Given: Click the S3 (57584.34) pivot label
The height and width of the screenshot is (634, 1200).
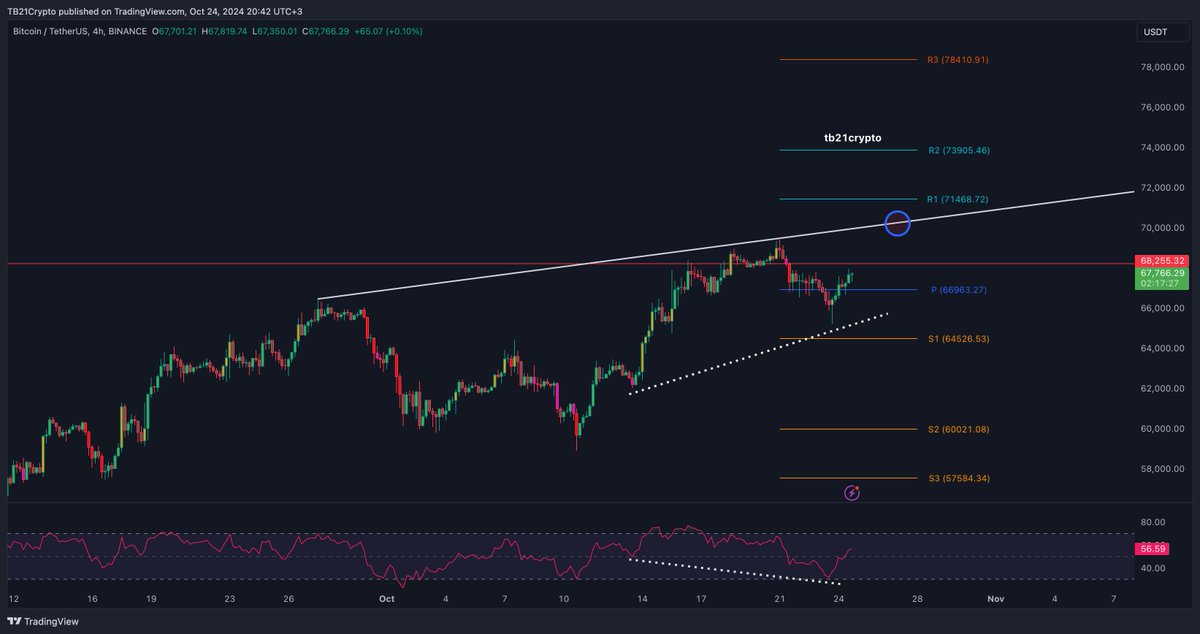Looking at the screenshot, I should pos(958,478).
